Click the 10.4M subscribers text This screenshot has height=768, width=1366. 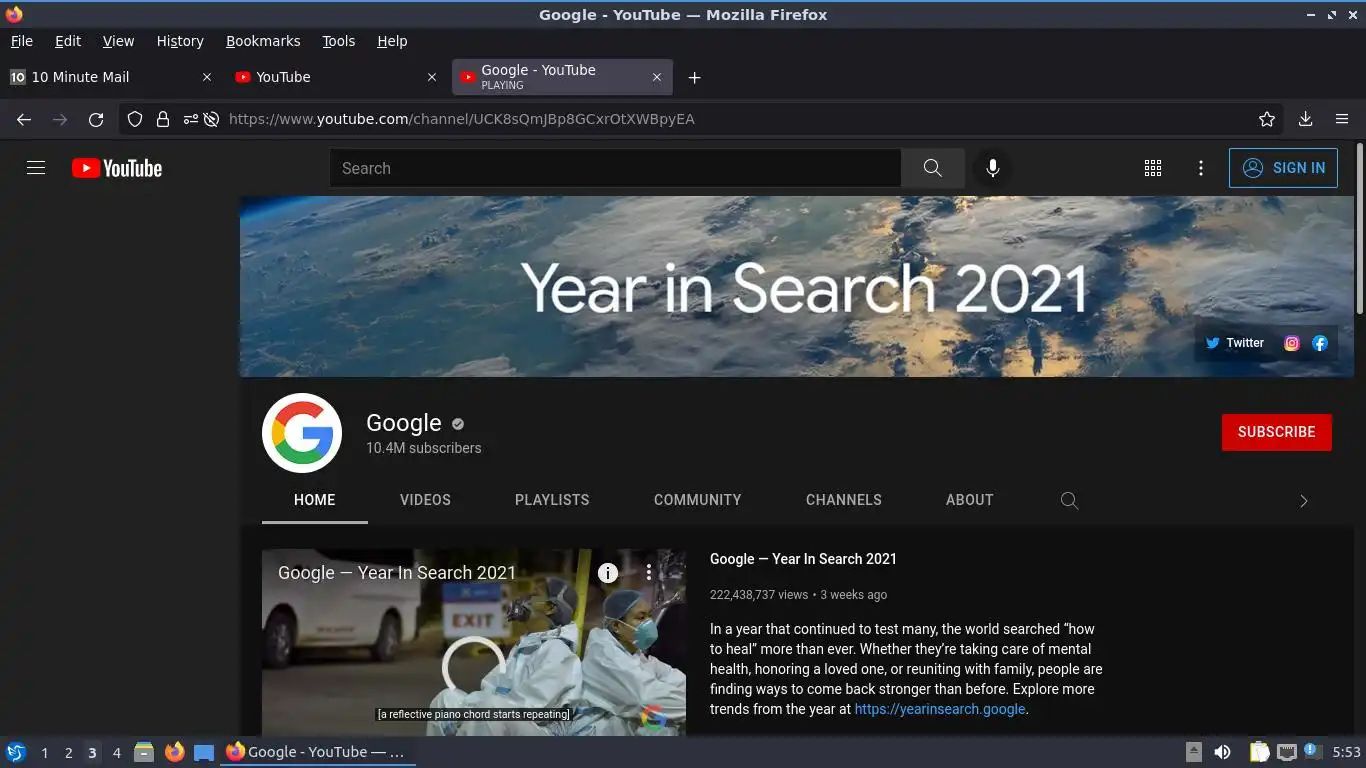424,448
